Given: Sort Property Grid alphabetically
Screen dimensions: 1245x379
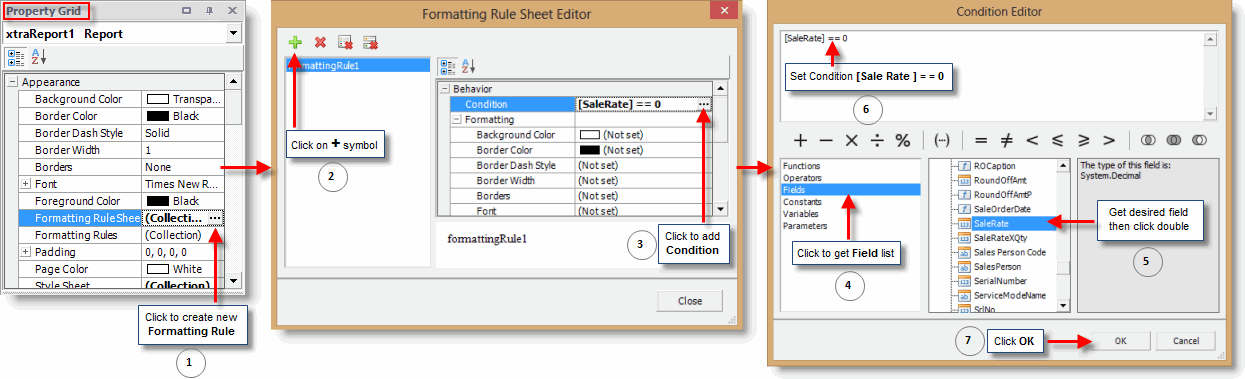Looking at the screenshot, I should tap(38, 57).
